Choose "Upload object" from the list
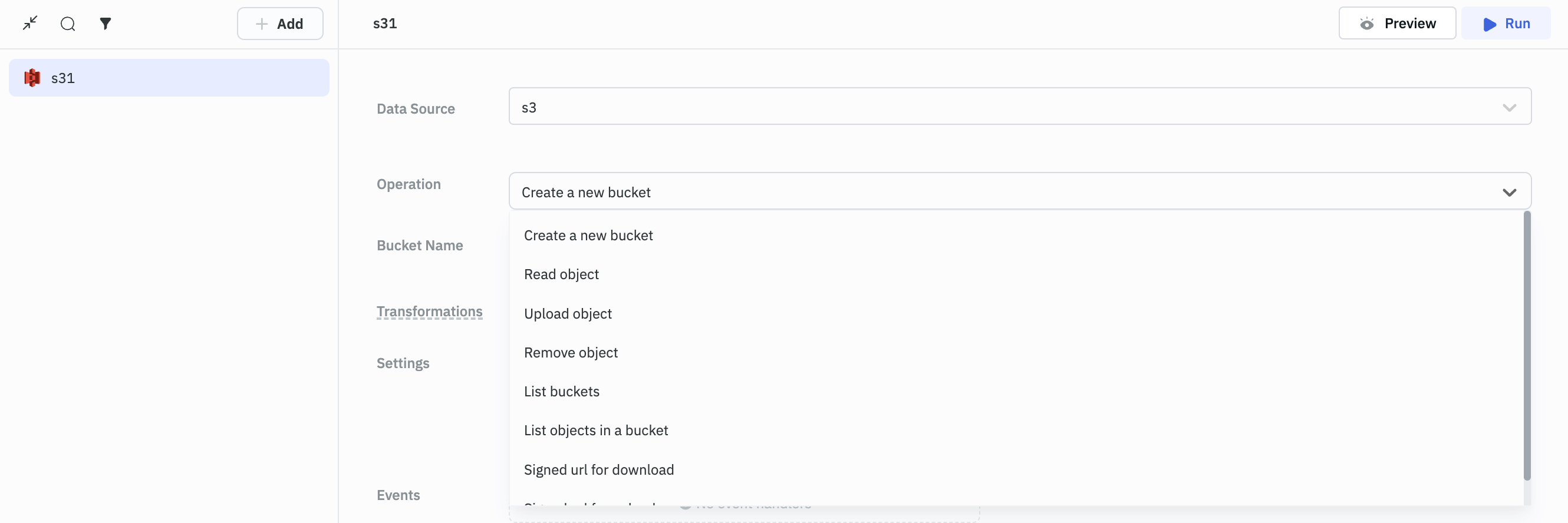The image size is (1568, 523). tap(567, 314)
